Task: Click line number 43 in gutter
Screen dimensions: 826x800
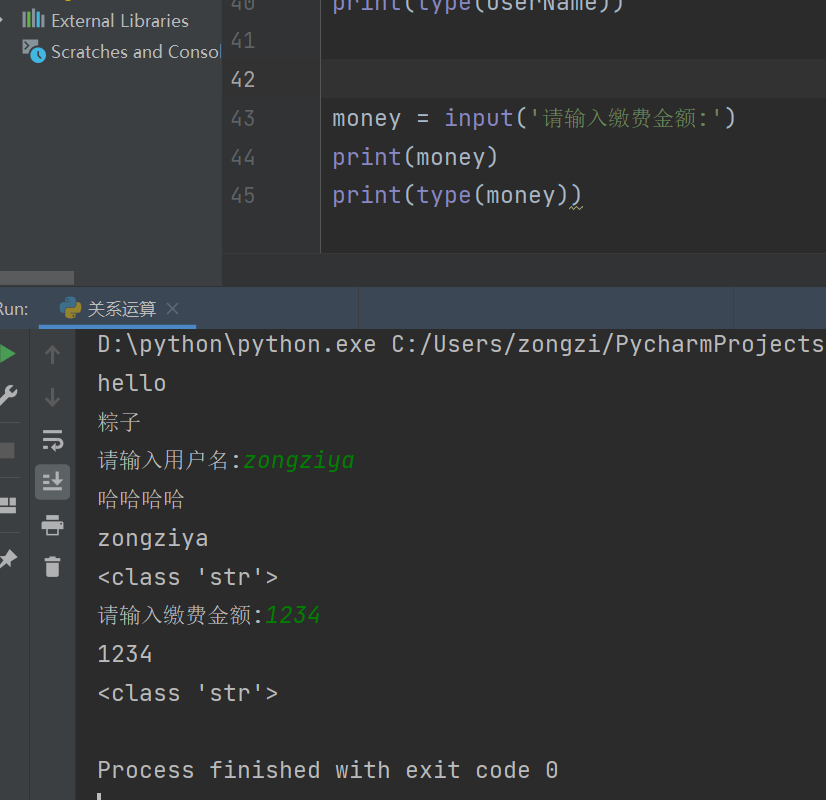Action: click(243, 118)
